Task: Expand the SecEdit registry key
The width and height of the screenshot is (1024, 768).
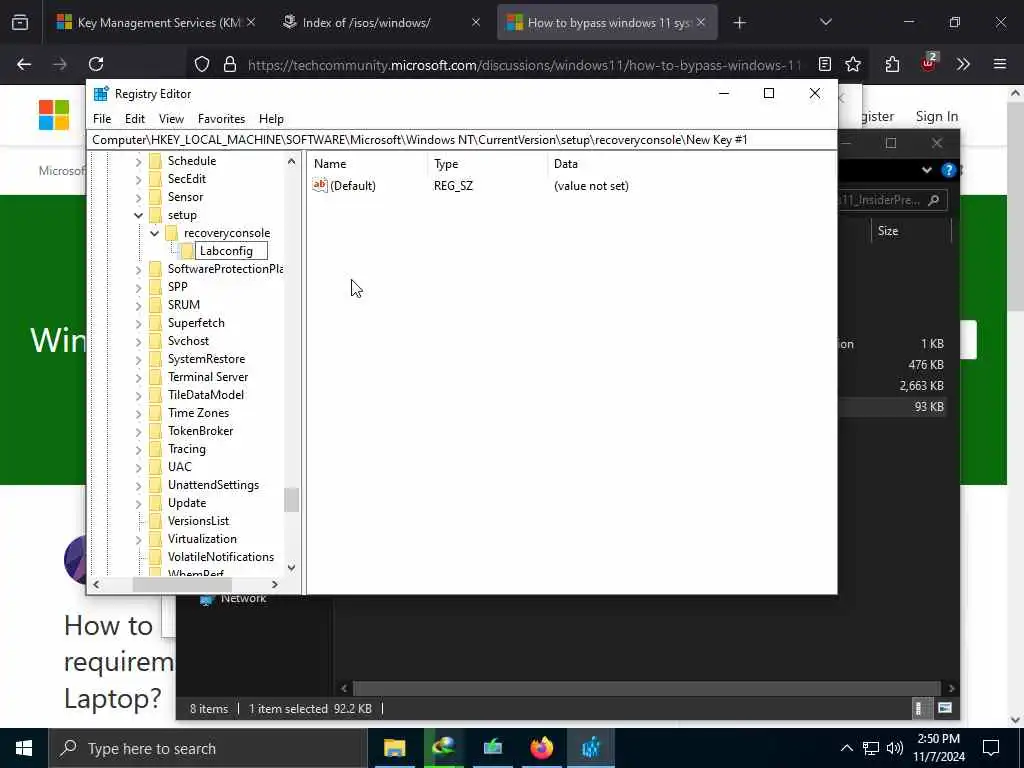Action: coord(138,179)
